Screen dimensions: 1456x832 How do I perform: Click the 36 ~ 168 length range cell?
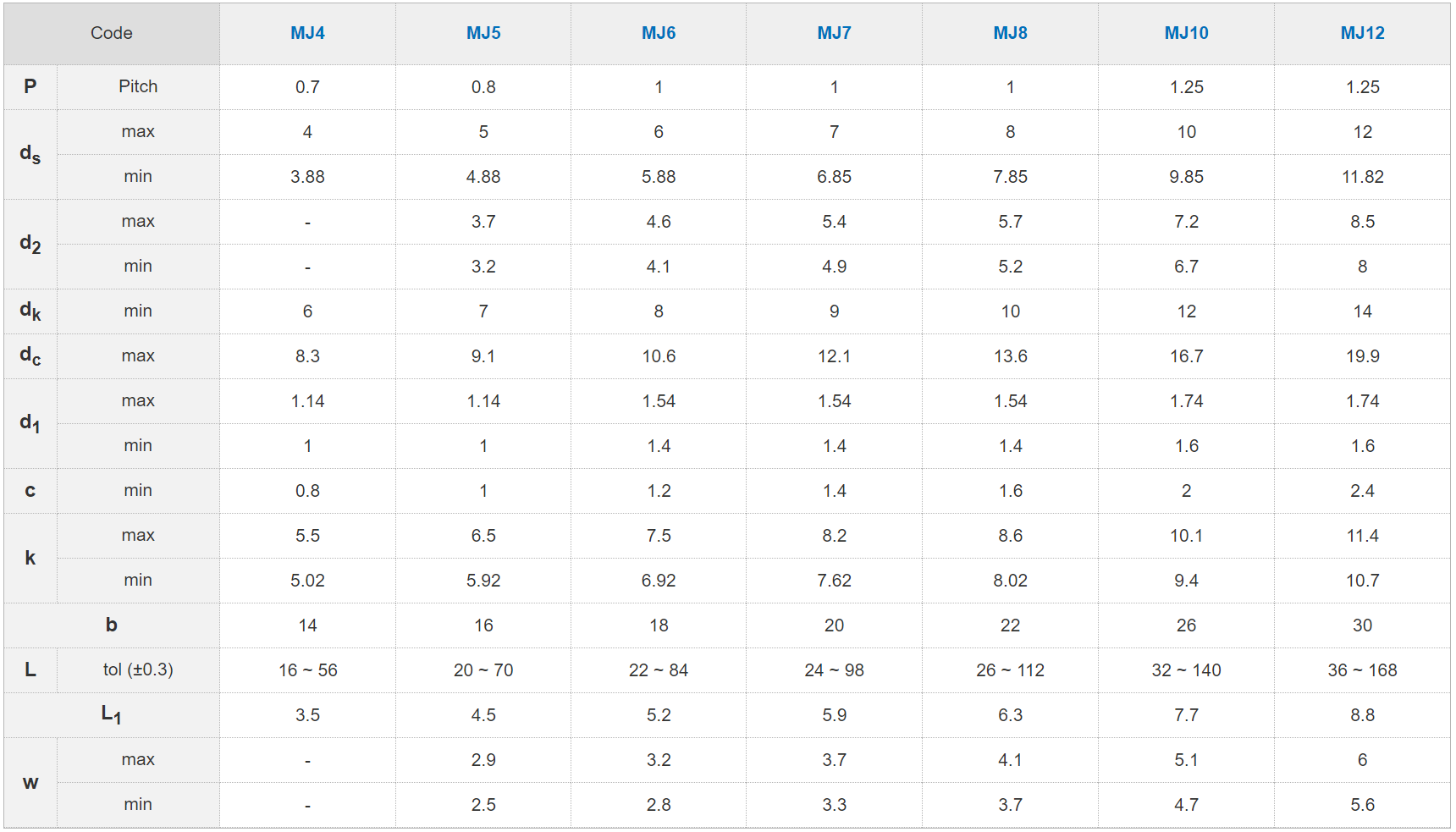(1362, 670)
